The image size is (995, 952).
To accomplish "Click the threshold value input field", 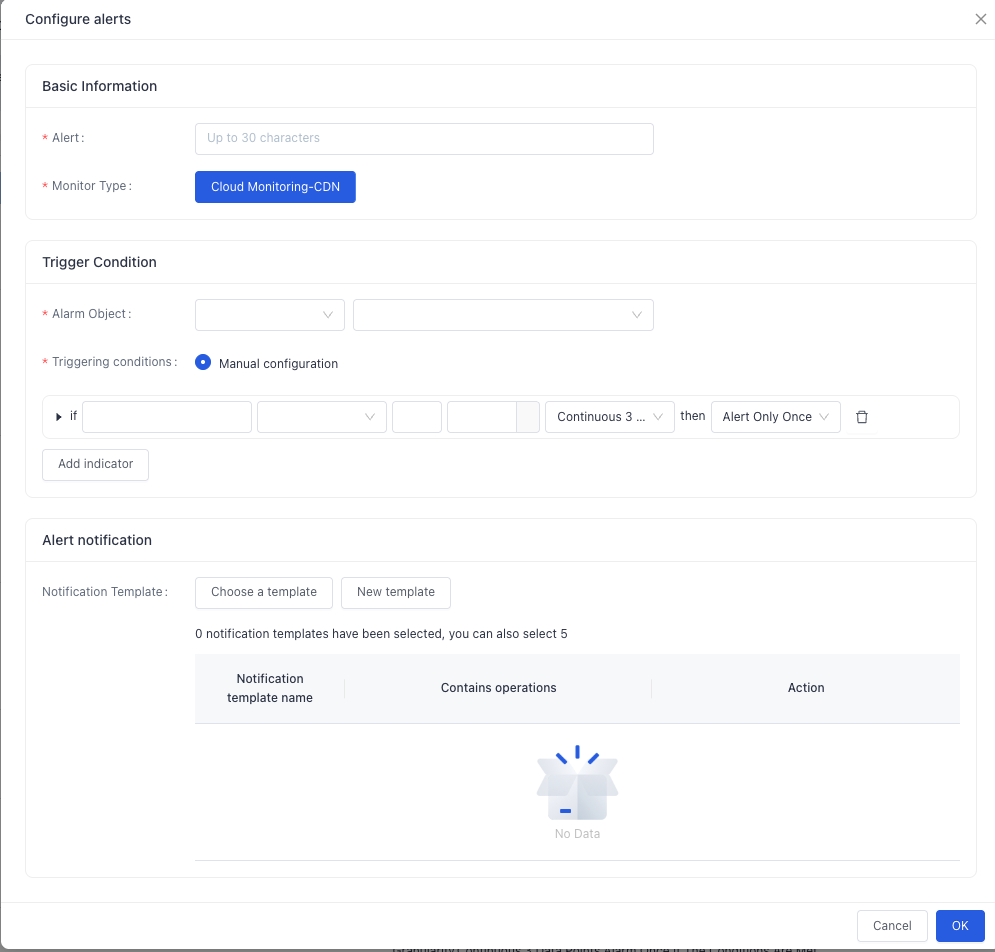I will point(482,417).
